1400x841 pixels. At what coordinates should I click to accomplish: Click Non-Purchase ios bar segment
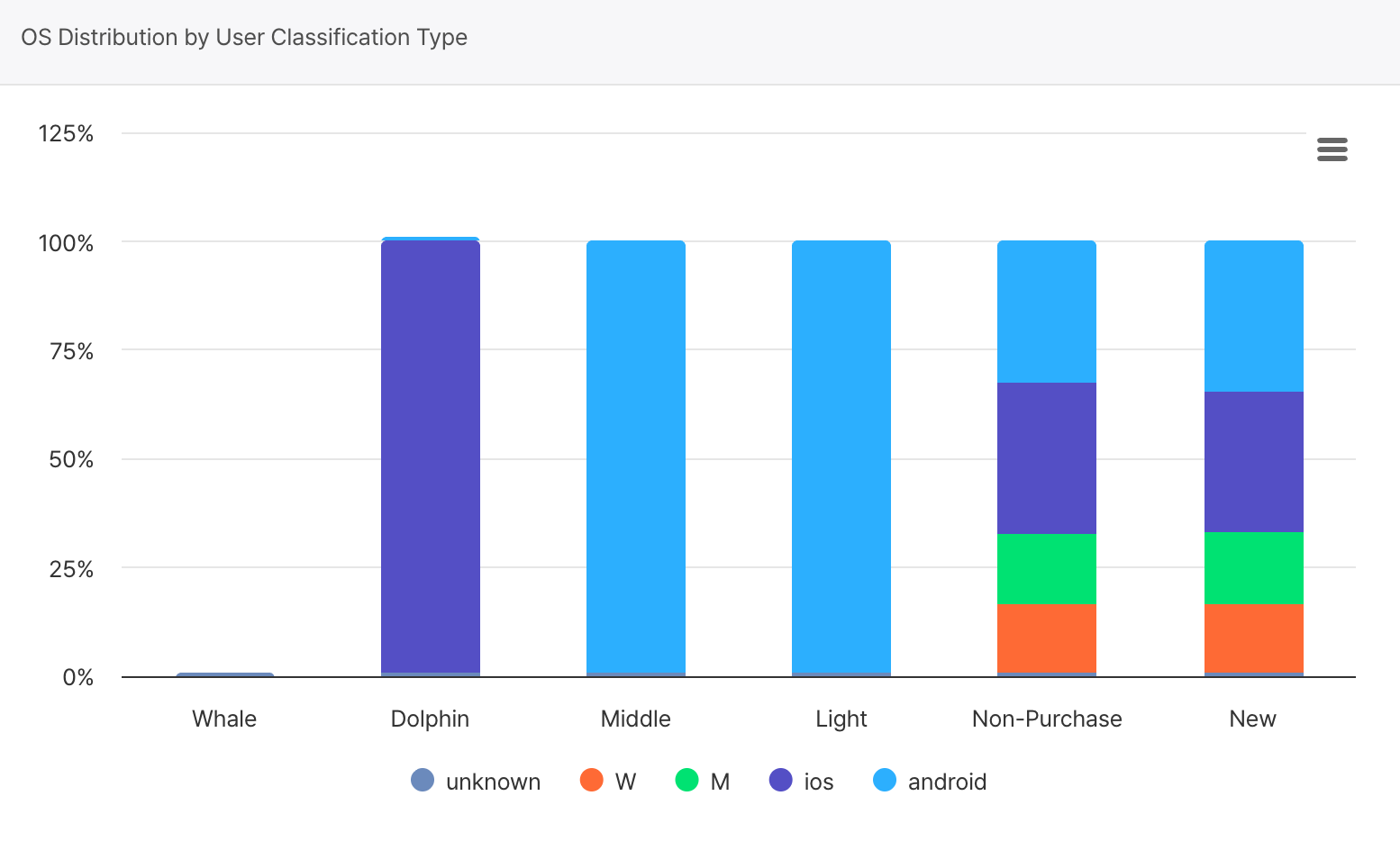(x=1047, y=458)
